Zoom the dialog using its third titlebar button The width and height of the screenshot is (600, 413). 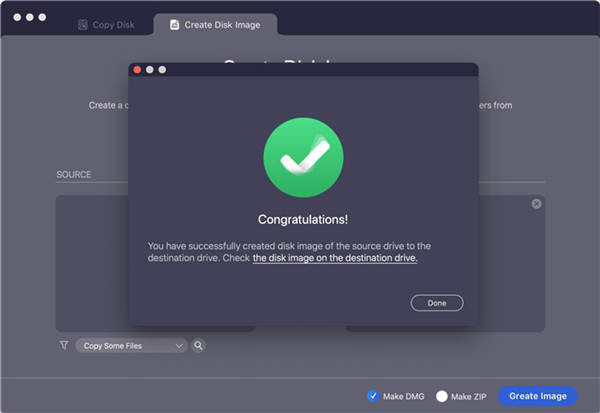(x=162, y=70)
